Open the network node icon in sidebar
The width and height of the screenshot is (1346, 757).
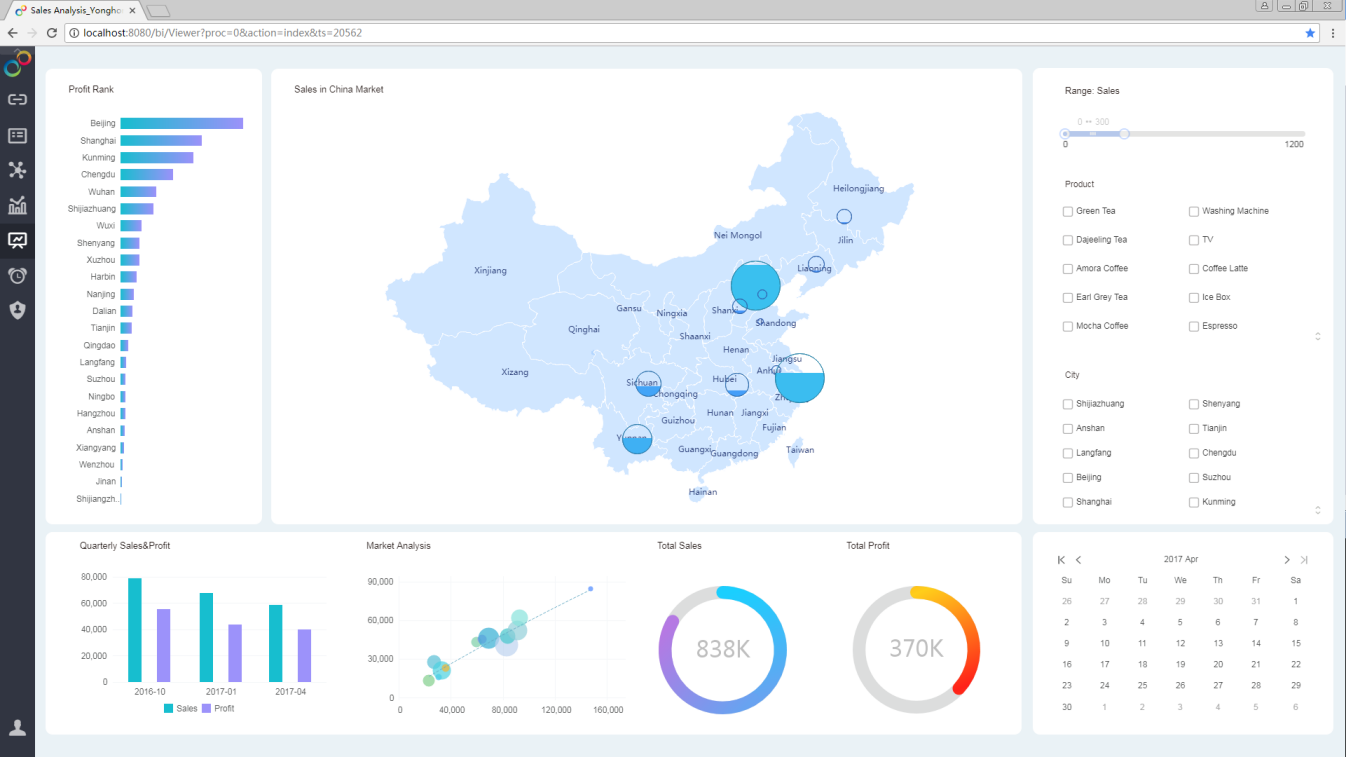(17, 170)
